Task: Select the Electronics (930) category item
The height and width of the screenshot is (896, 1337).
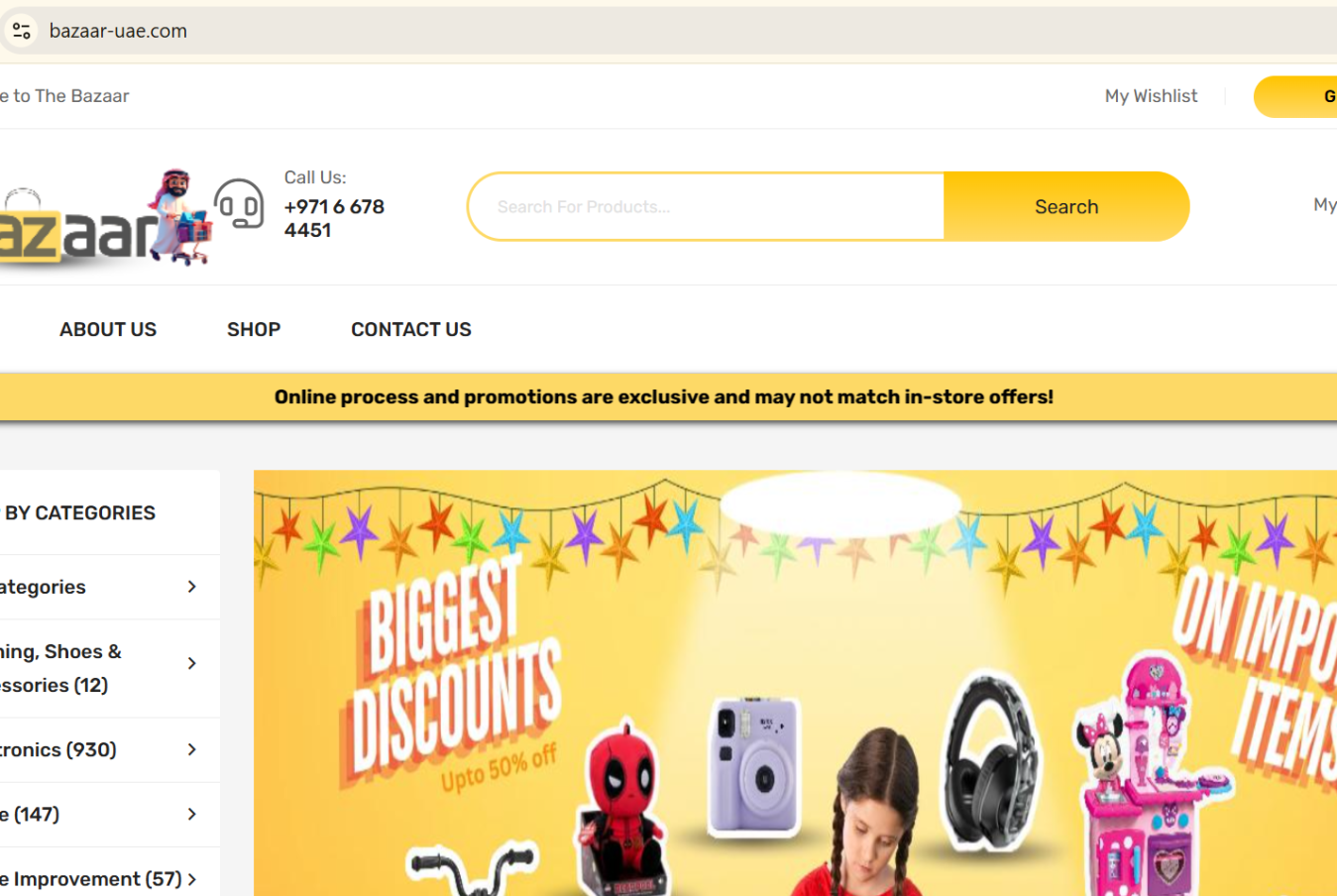Action: pos(58,749)
